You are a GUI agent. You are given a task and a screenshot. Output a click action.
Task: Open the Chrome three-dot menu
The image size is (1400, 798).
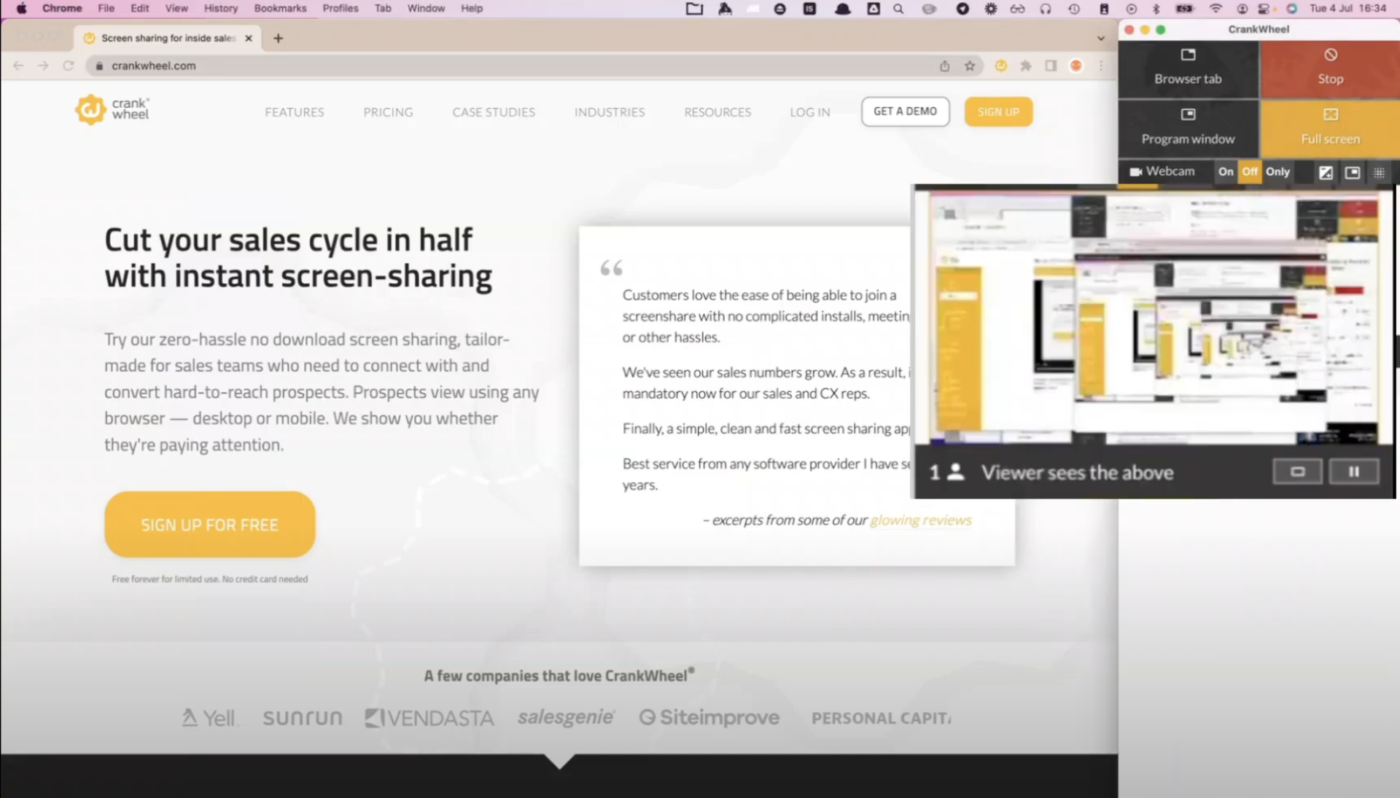(1101, 66)
